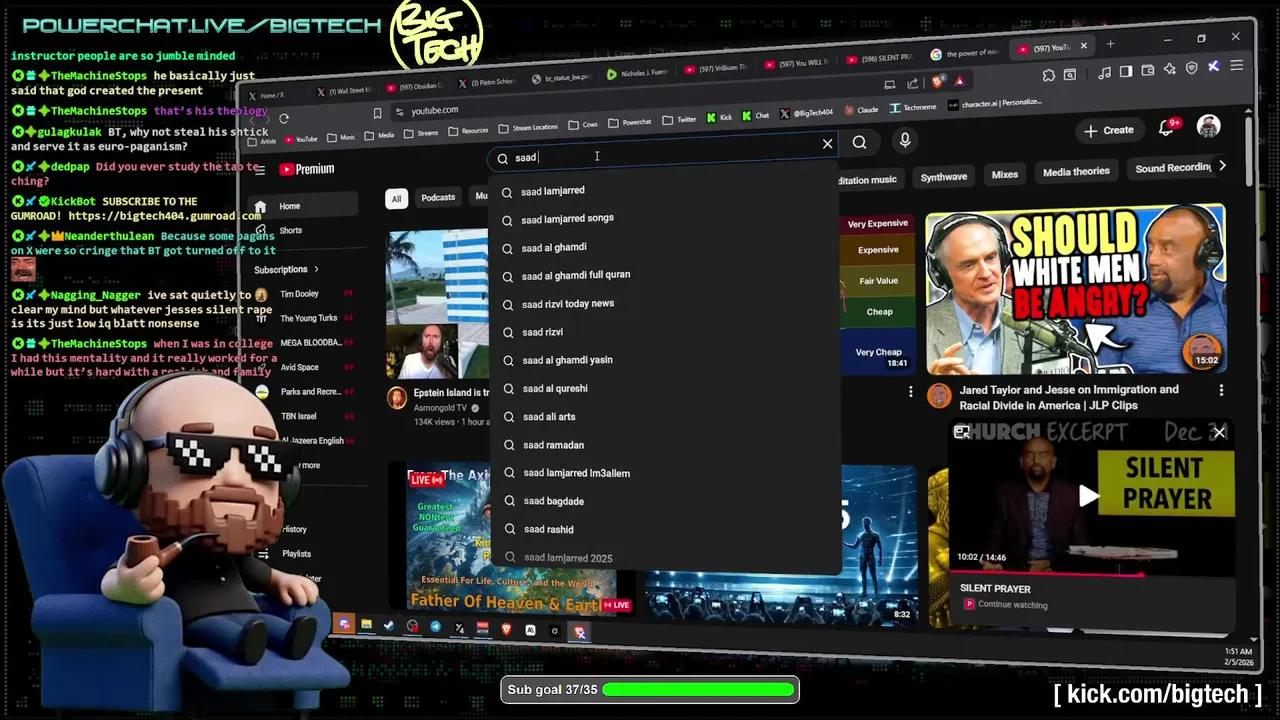Bookmark this page with bookmark icon

(377, 113)
